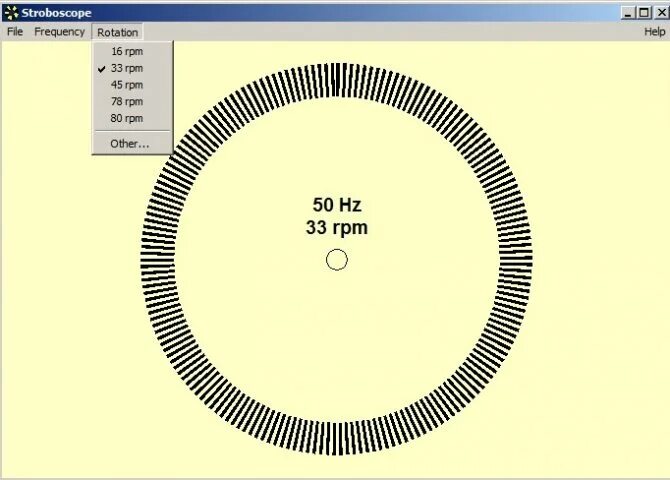The width and height of the screenshot is (670, 480).
Task: Click the small center spindle circle
Action: [x=337, y=260]
